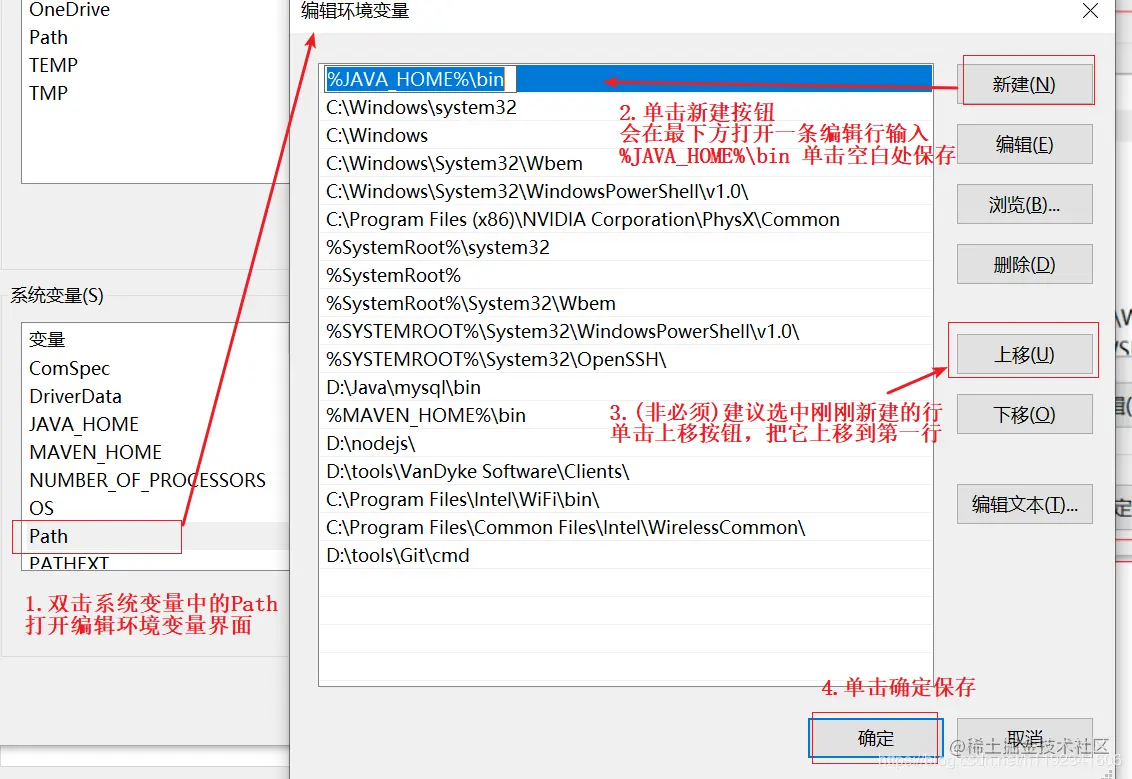Select the plain %SystemRoot% entry
The width and height of the screenshot is (1132, 779).
[626, 275]
